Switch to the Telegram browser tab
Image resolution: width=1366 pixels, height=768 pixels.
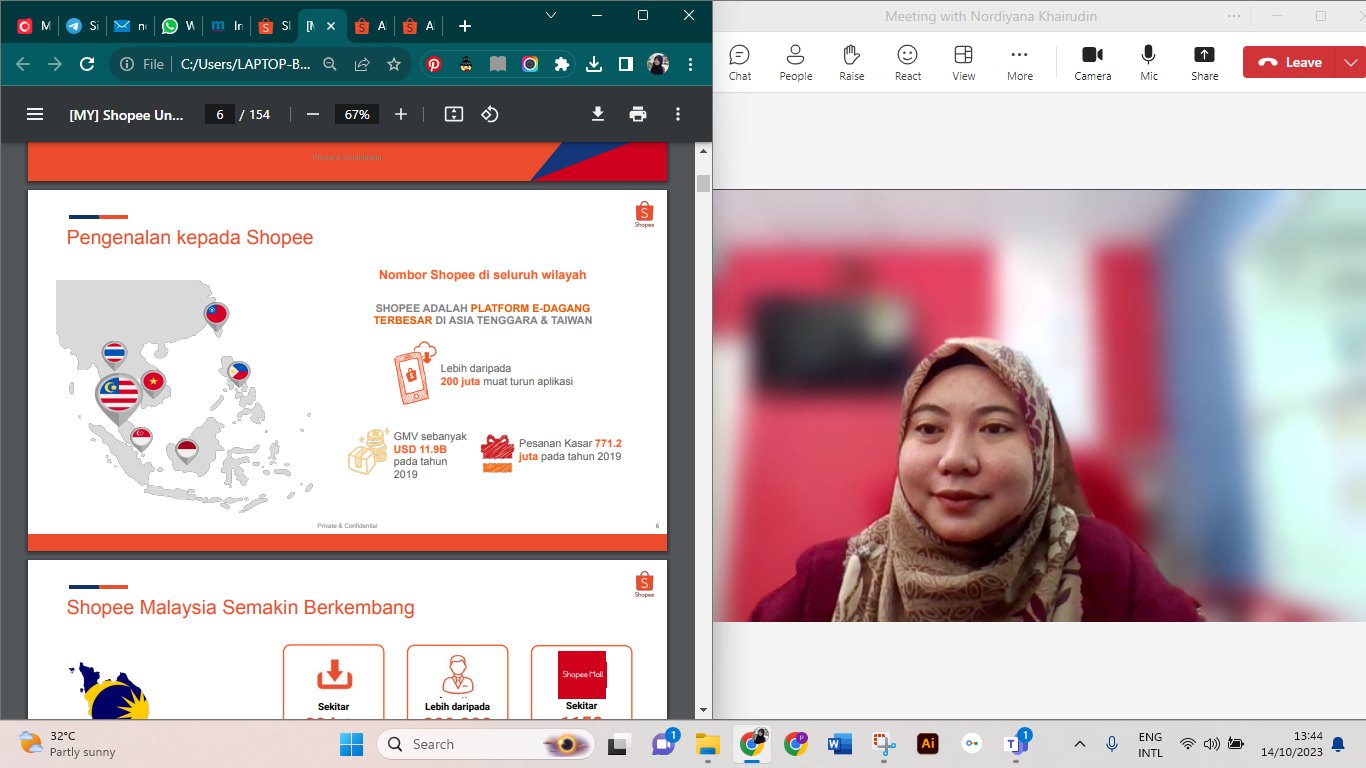(82, 26)
